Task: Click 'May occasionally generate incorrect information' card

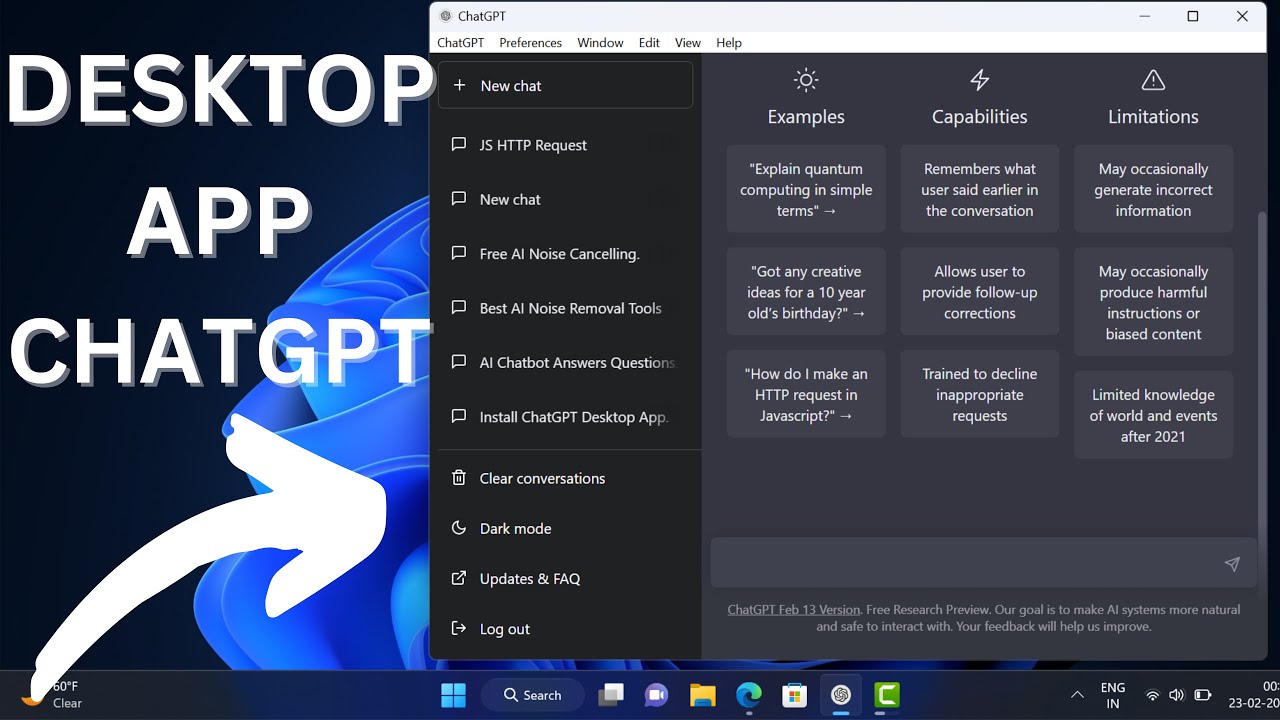Action: tap(1153, 189)
